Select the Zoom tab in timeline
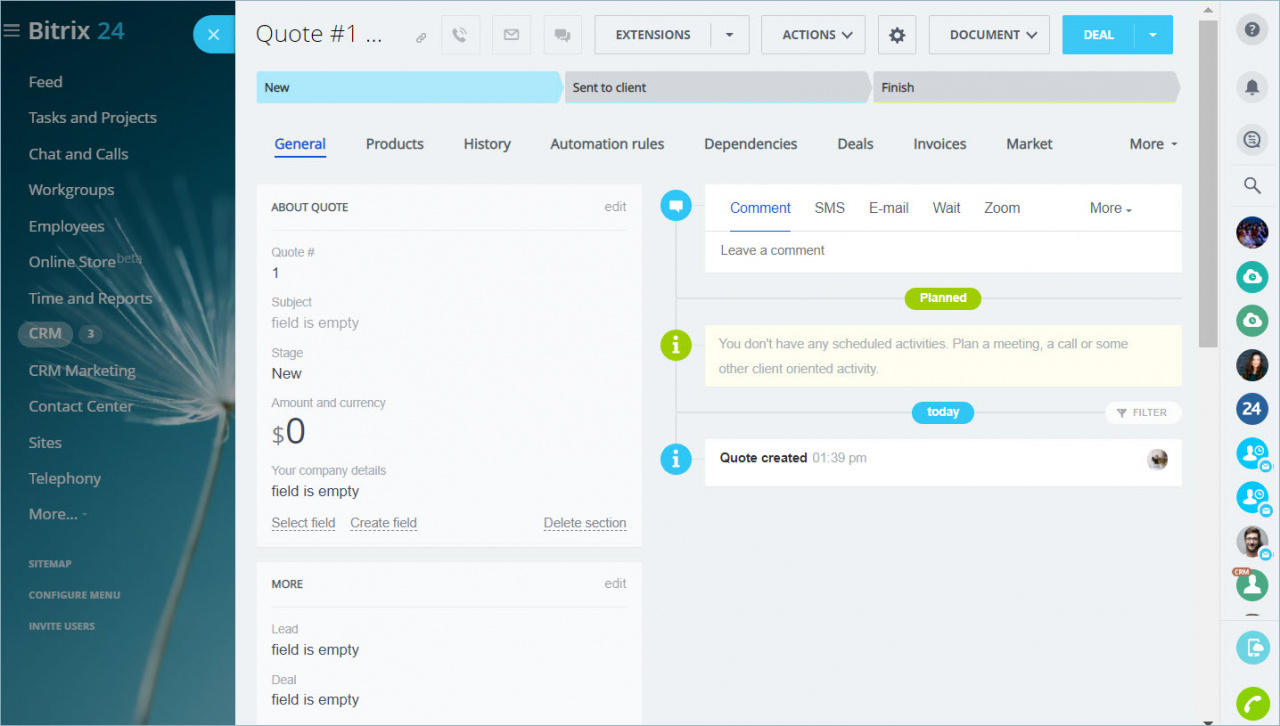Screen dimensions: 1280x726 click(x=1002, y=208)
